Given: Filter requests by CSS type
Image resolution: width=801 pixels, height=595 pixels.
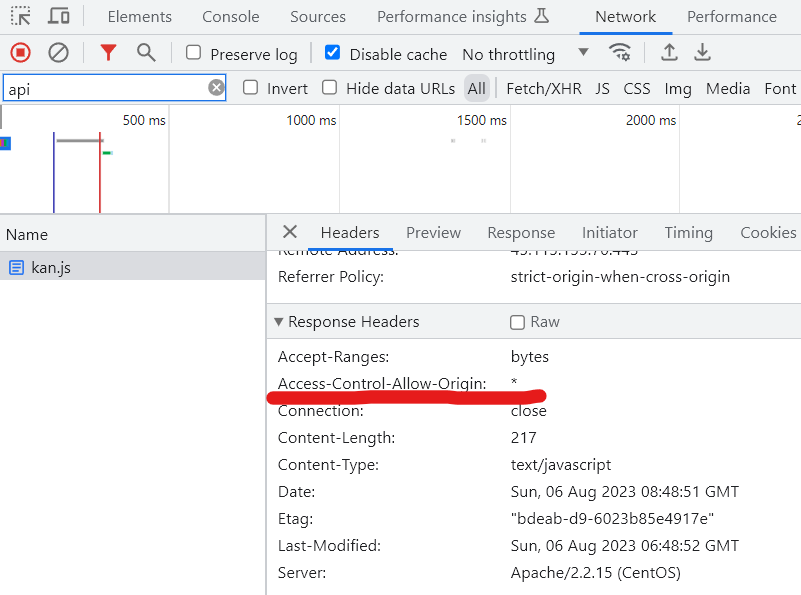Looking at the screenshot, I should pos(637,89).
